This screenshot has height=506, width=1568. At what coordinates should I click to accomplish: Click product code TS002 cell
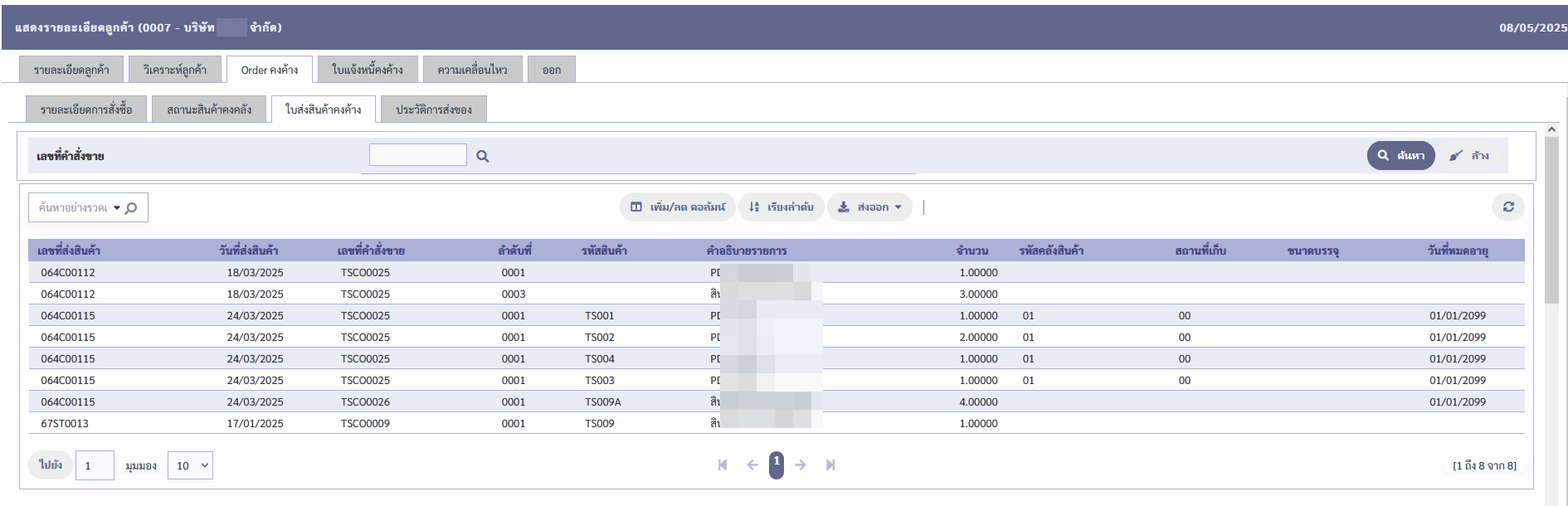click(600, 337)
